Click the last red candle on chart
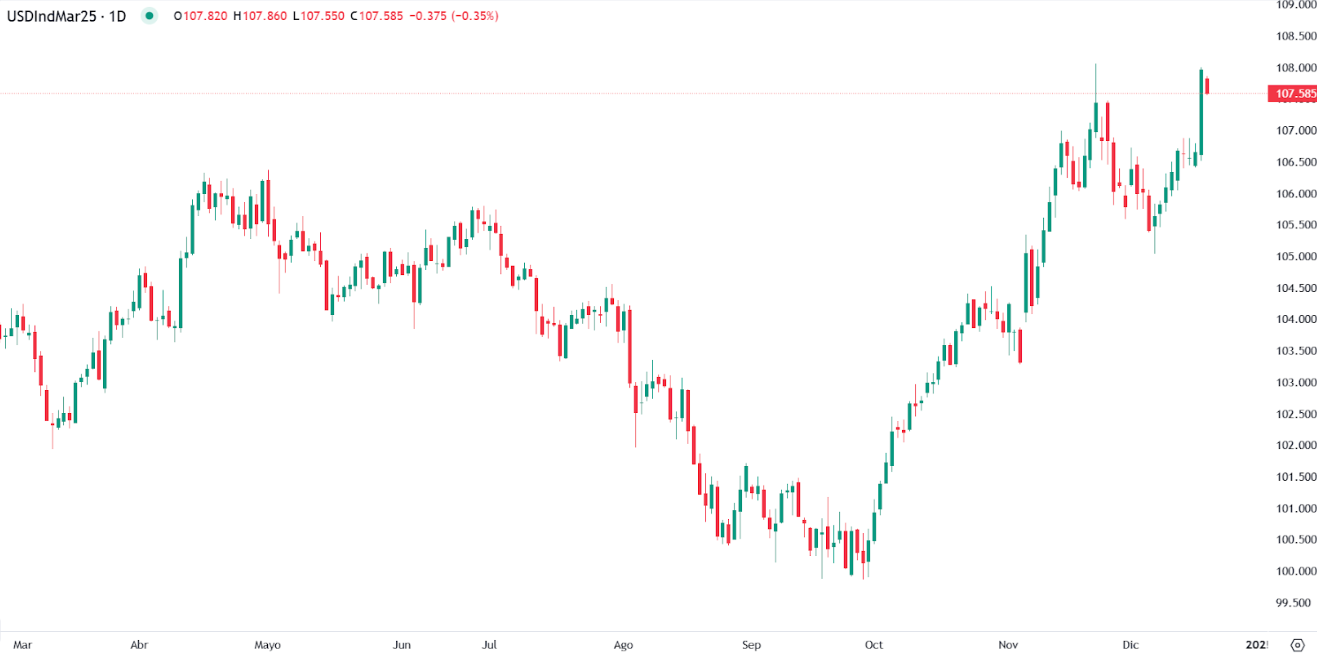This screenshot has width=1317, height=658. (x=1208, y=85)
